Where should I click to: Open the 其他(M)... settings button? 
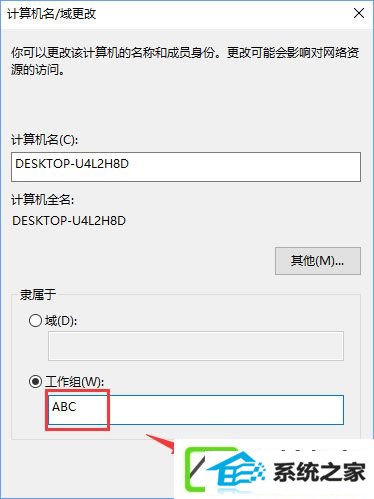pos(318,261)
